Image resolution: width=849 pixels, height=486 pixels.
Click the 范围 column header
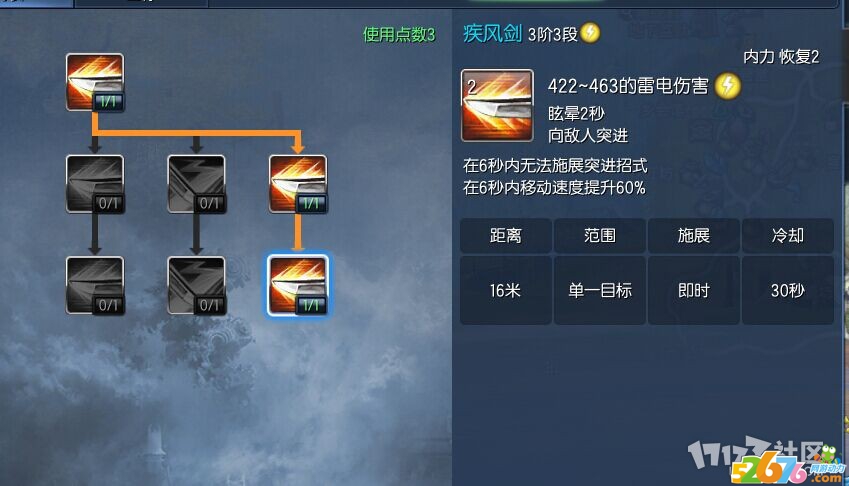pyautogui.click(x=600, y=235)
